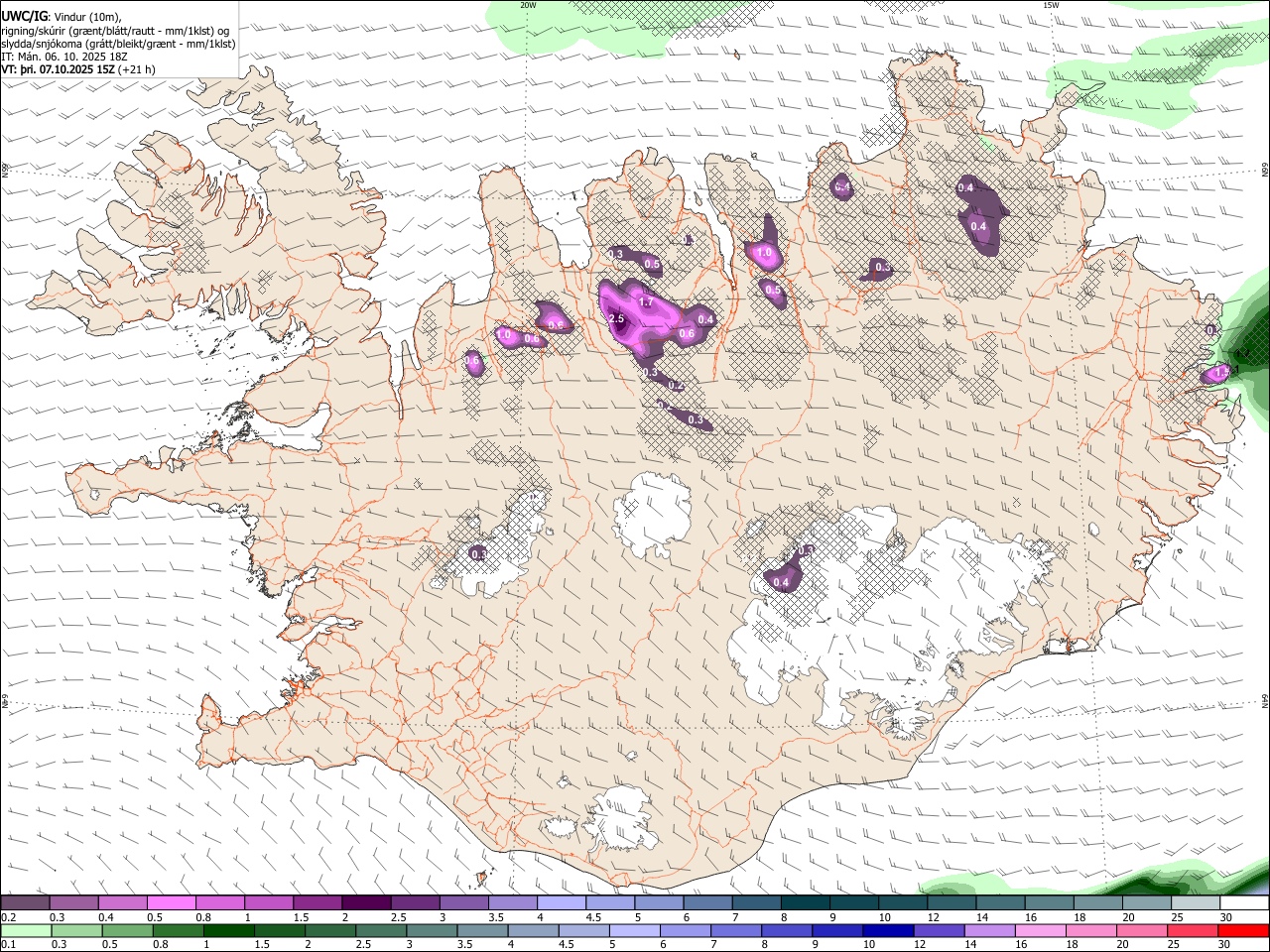This screenshot has width=1270, height=952.
Task: Select the '64N' latitude label, right map edge
Action: [1265, 700]
